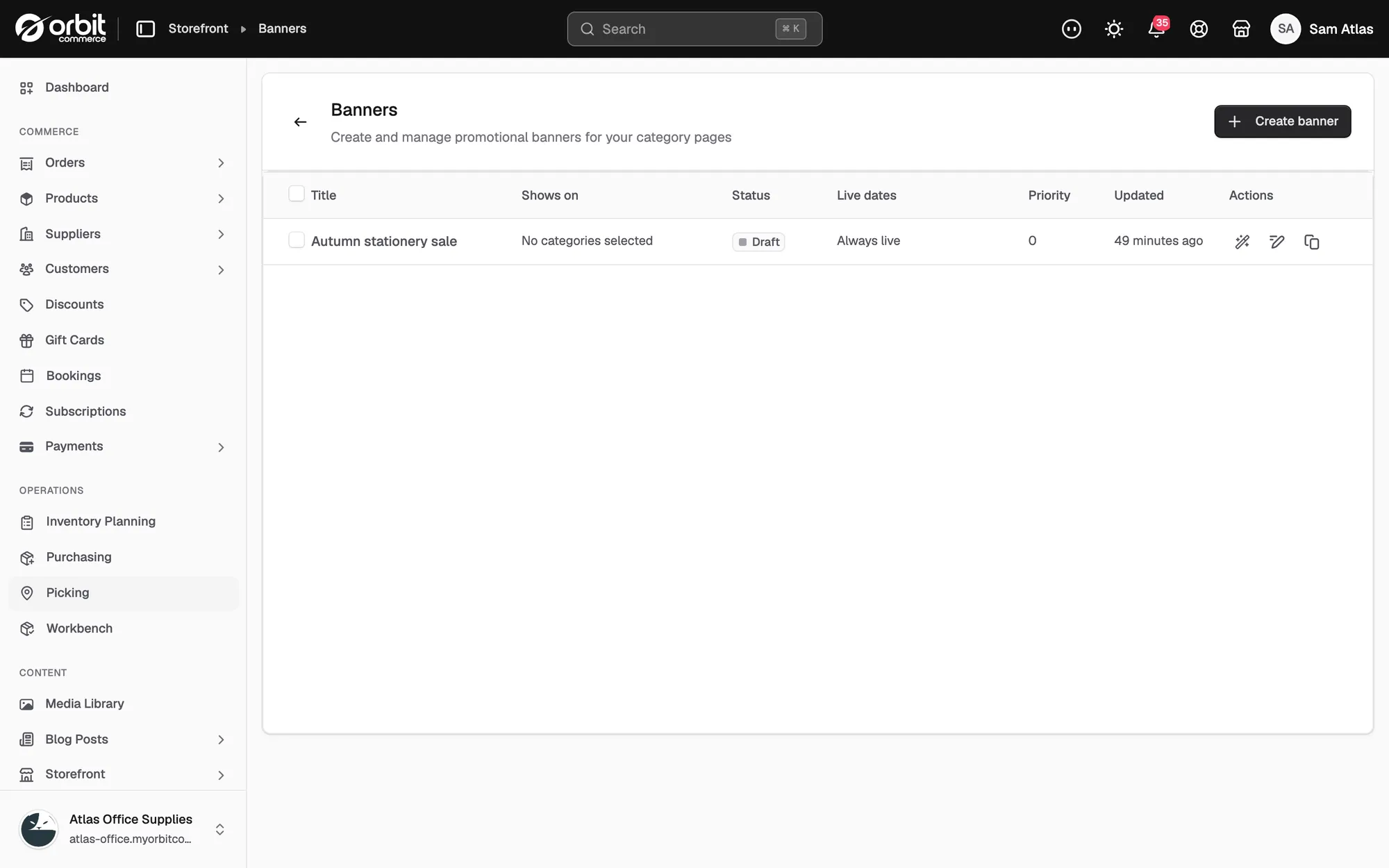Open notifications bell with 35 badge
The height and width of the screenshot is (868, 1389).
click(1157, 28)
